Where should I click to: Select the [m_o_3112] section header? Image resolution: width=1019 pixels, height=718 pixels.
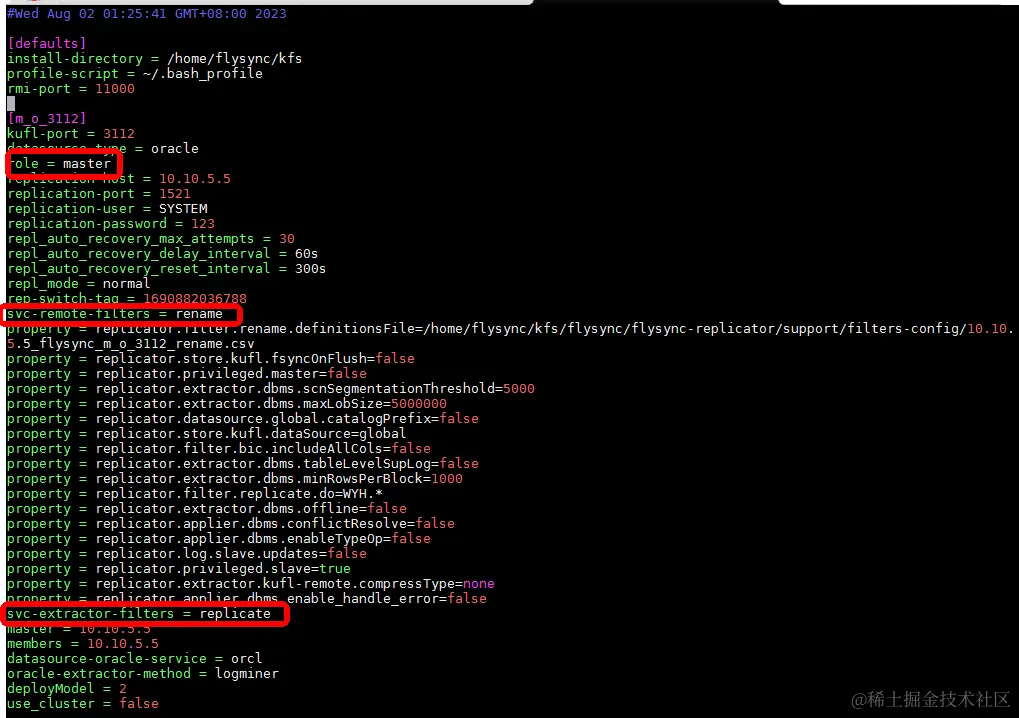point(46,118)
